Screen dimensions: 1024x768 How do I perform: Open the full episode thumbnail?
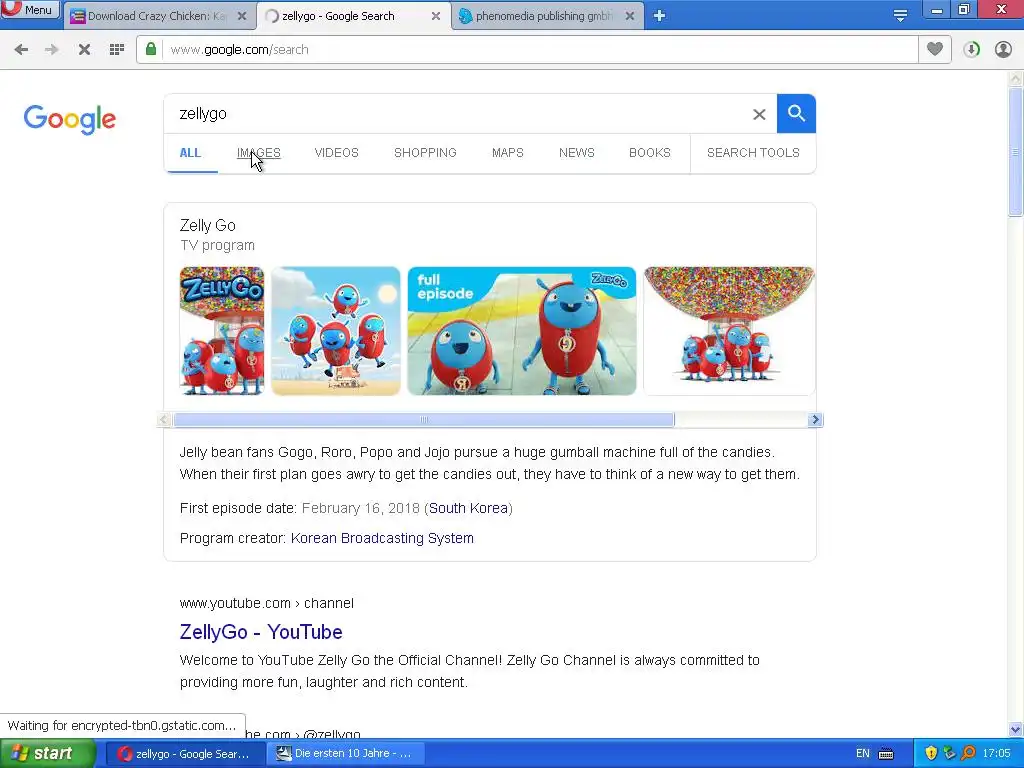pyautogui.click(x=522, y=330)
